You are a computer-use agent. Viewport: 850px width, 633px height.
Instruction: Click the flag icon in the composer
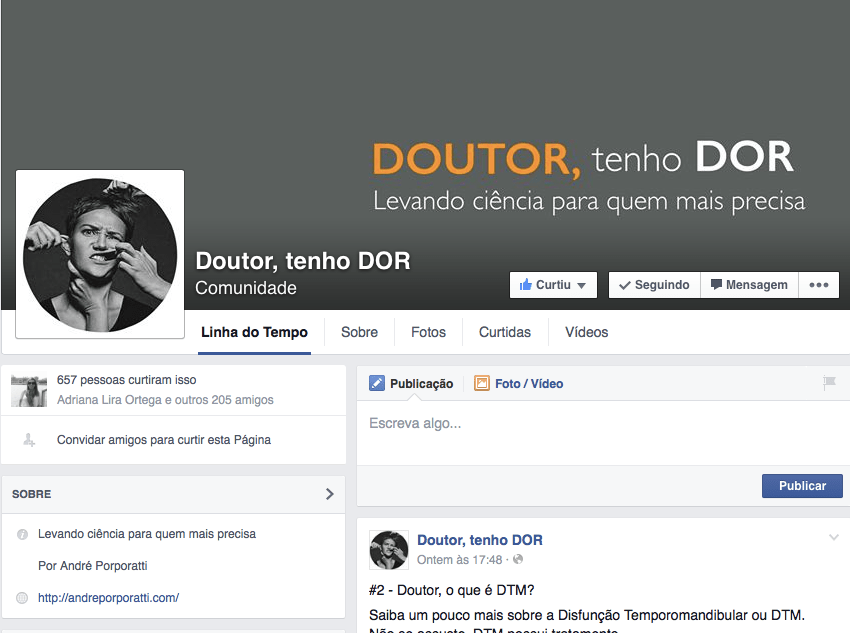828,383
